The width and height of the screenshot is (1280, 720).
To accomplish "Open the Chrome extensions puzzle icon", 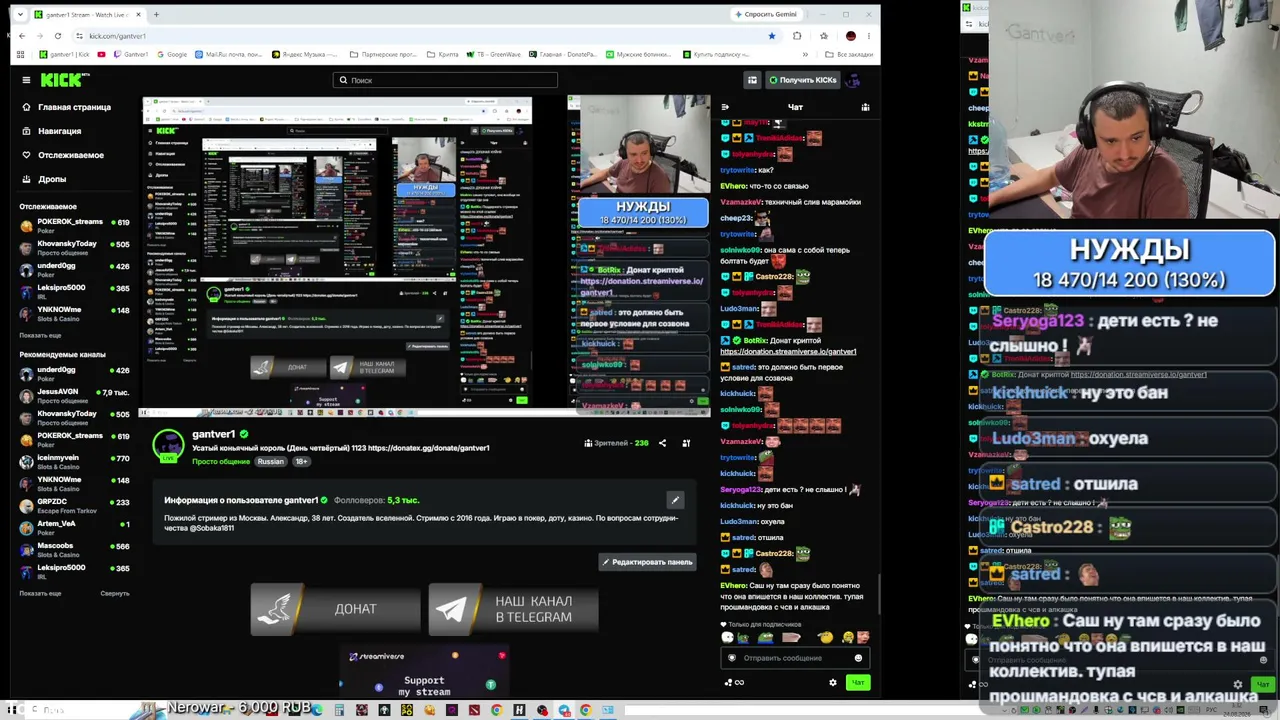I will point(797,36).
